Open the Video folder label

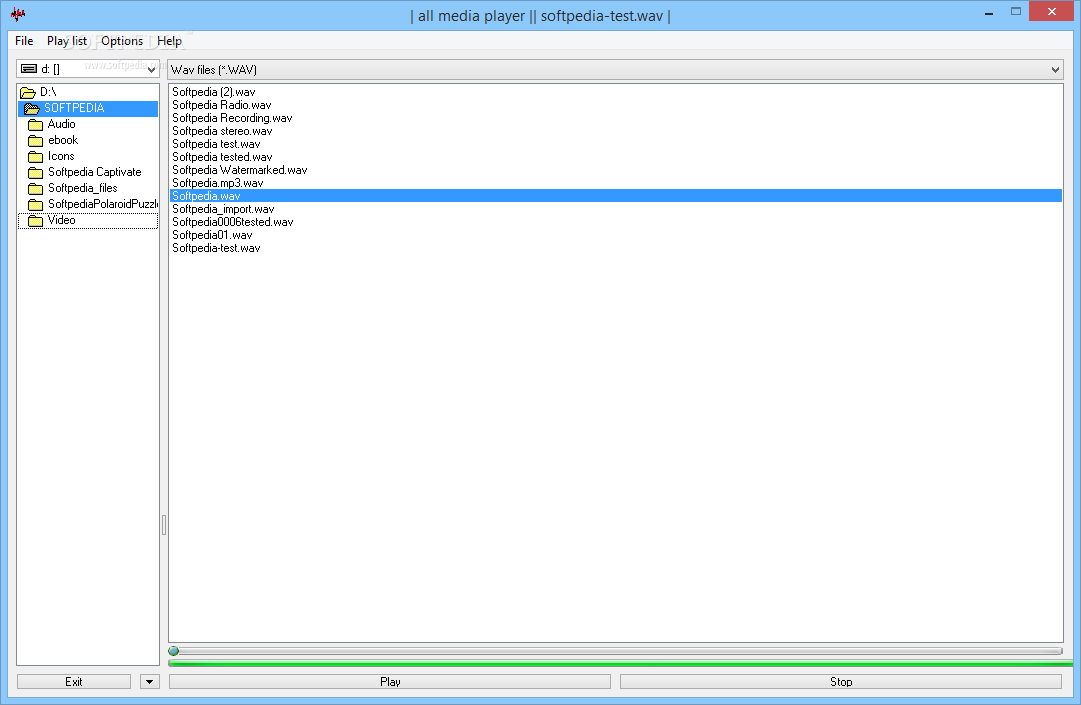point(61,221)
